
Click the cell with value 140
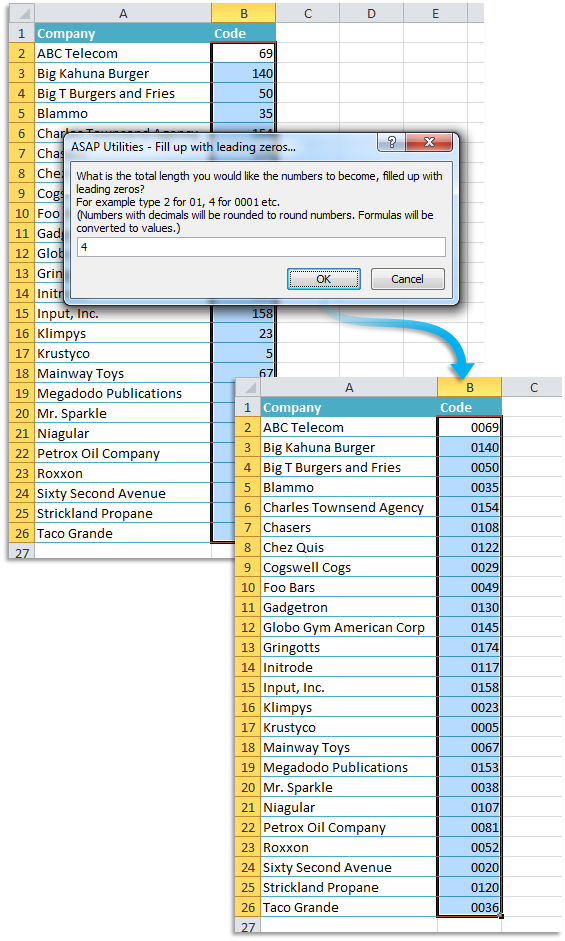pyautogui.click(x=244, y=73)
